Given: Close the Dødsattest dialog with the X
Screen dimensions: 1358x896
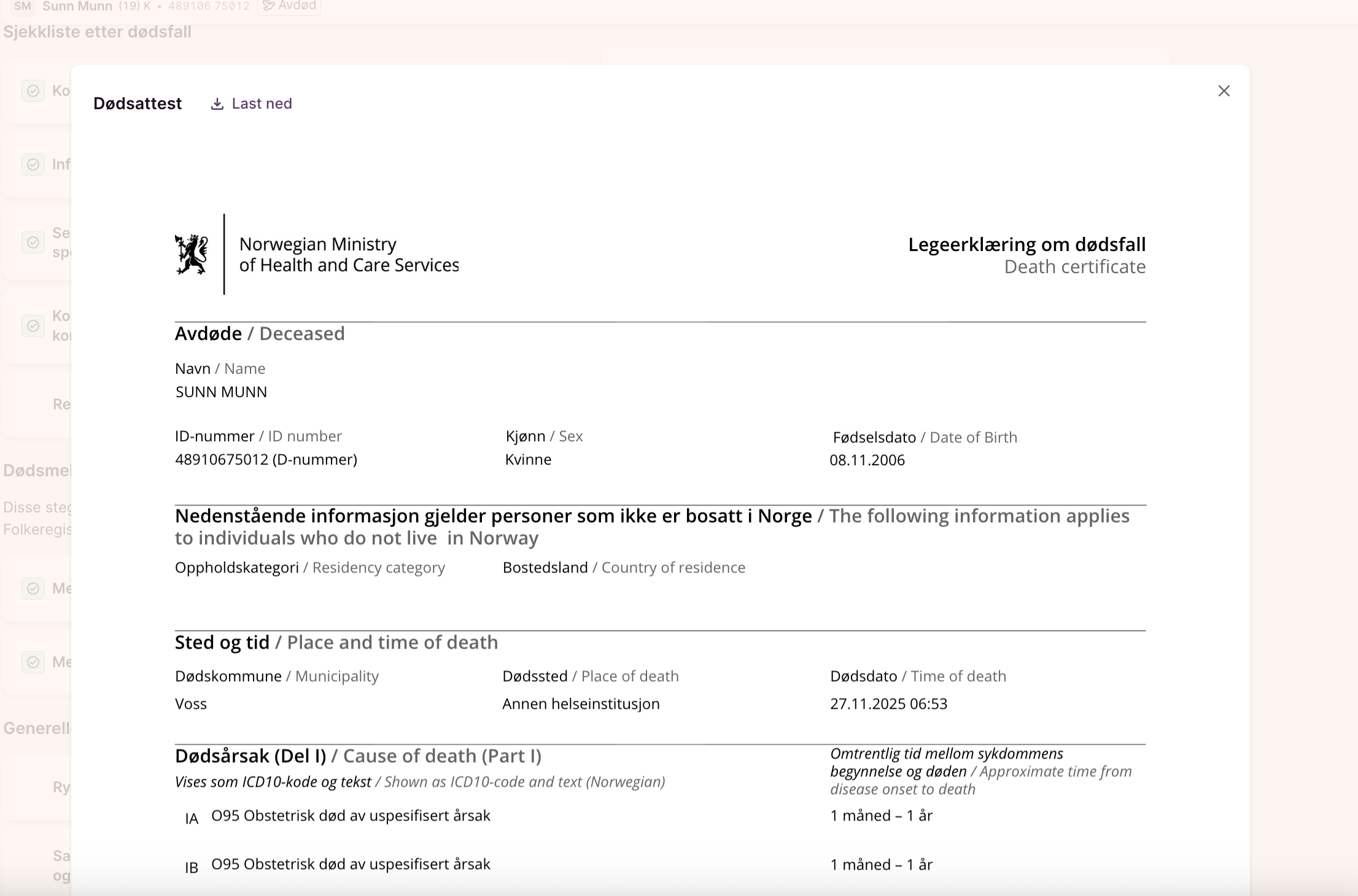Looking at the screenshot, I should (1224, 91).
